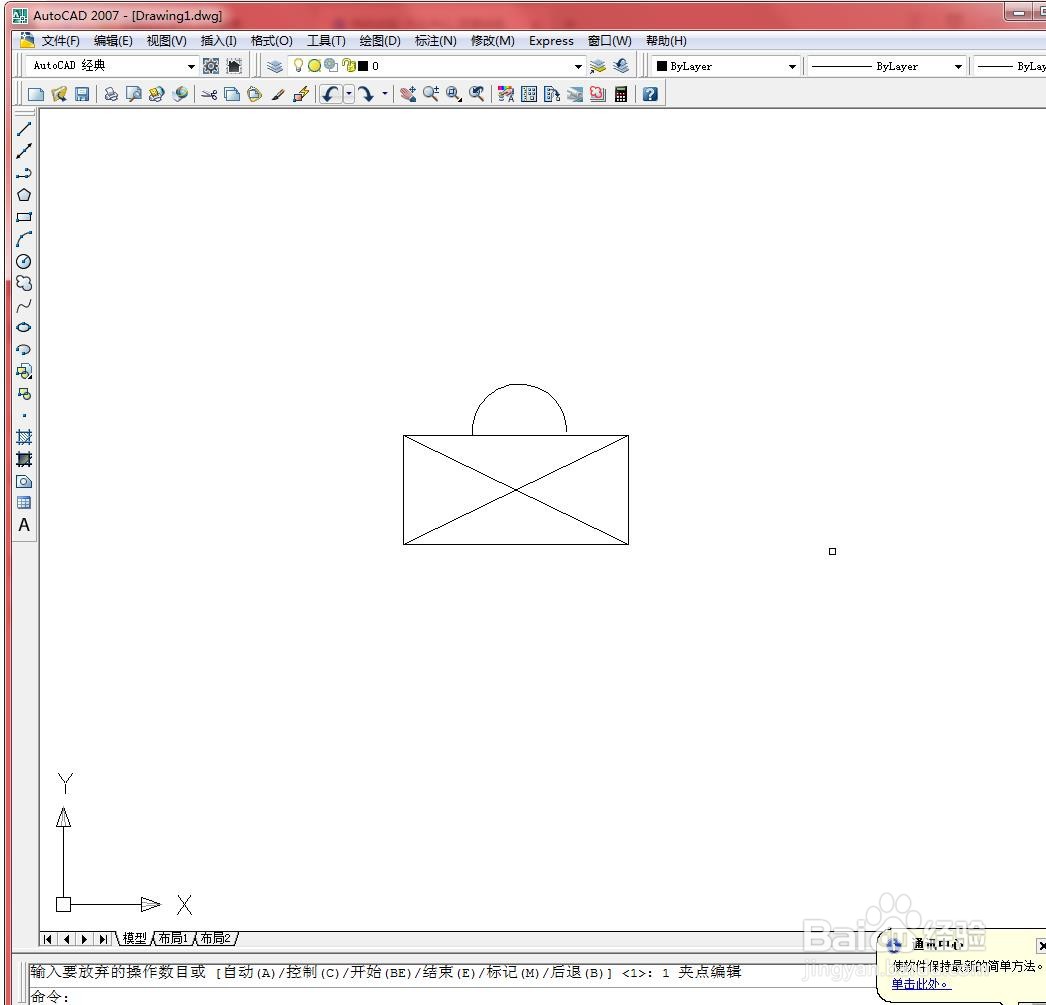Select the Revision Cloud tool

pyautogui.click(x=24, y=283)
